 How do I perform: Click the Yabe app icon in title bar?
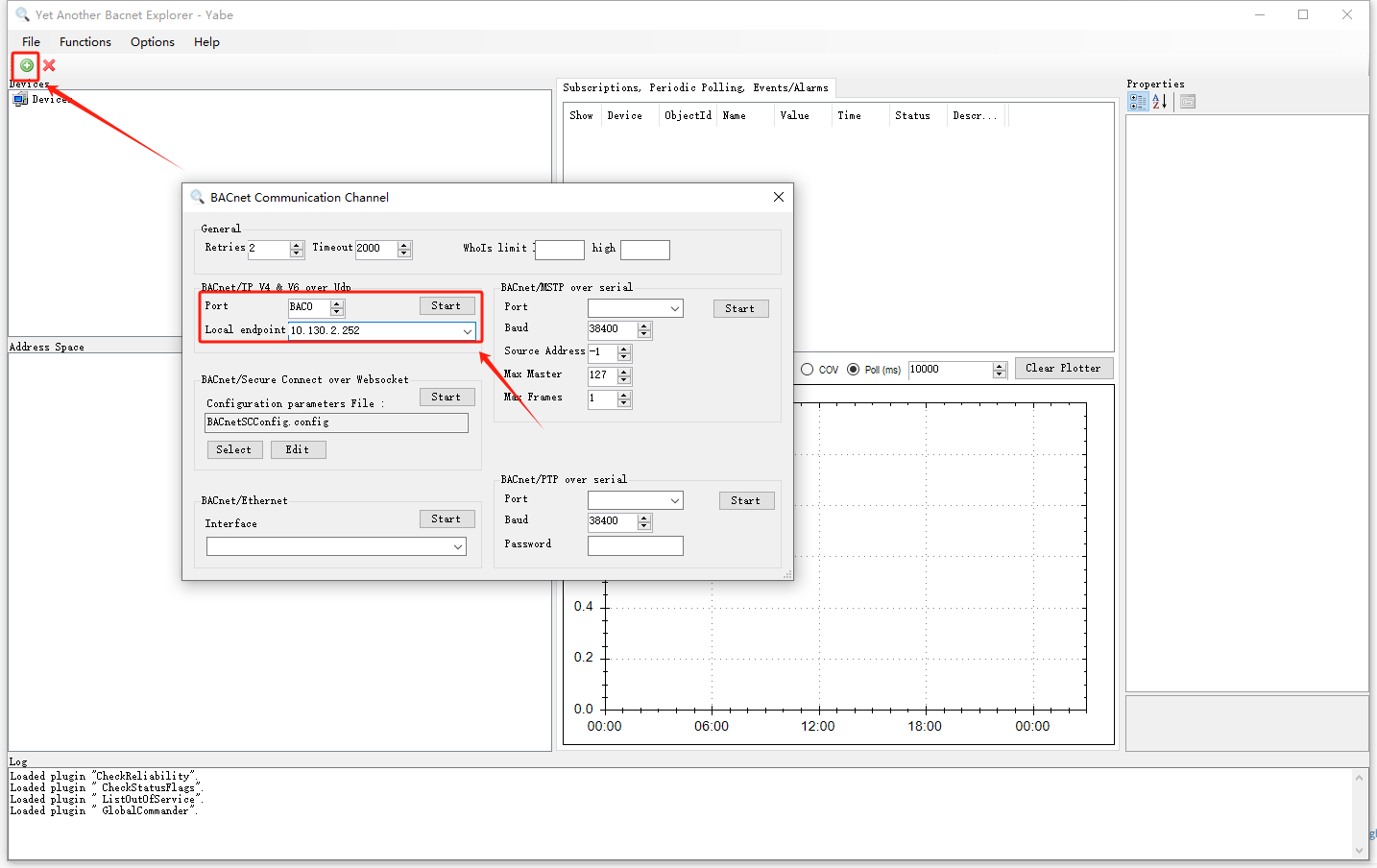click(23, 15)
